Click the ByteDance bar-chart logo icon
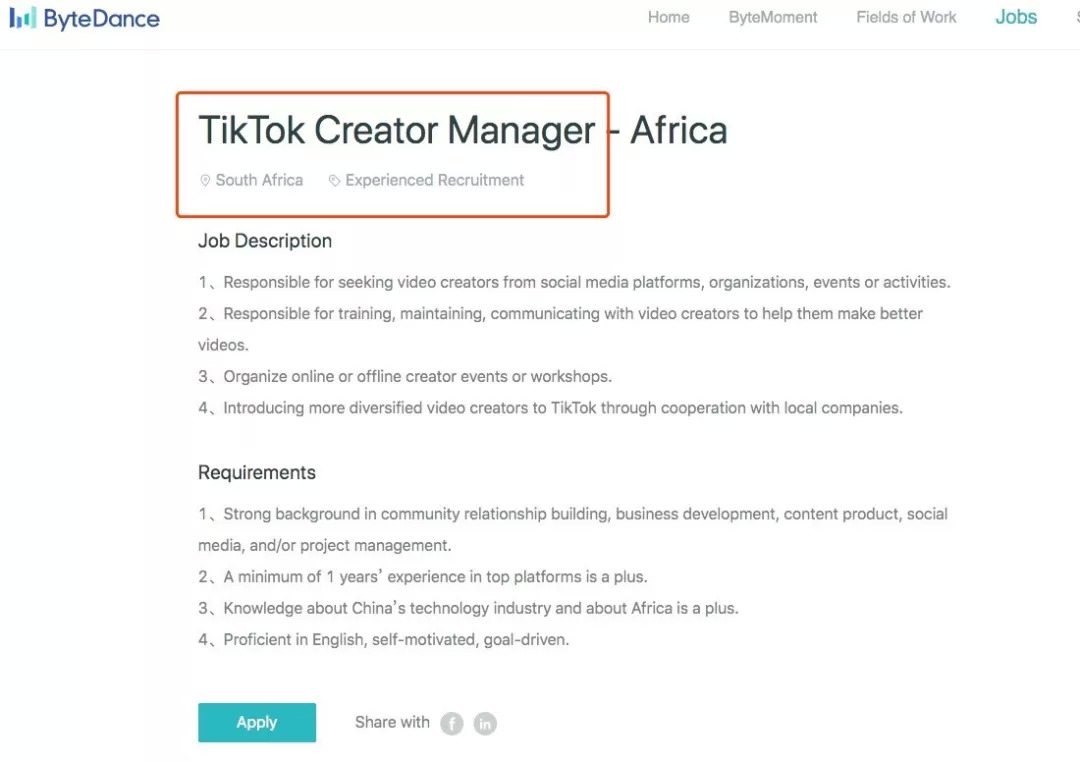This screenshot has width=1080, height=761. point(22,17)
